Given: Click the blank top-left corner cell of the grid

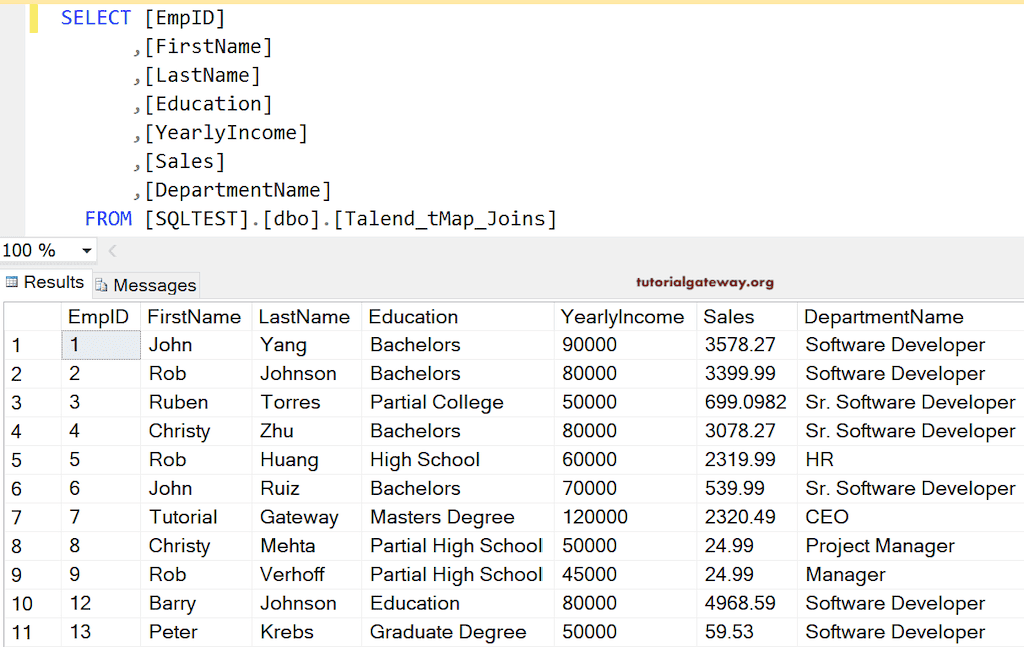Looking at the screenshot, I should (x=31, y=317).
